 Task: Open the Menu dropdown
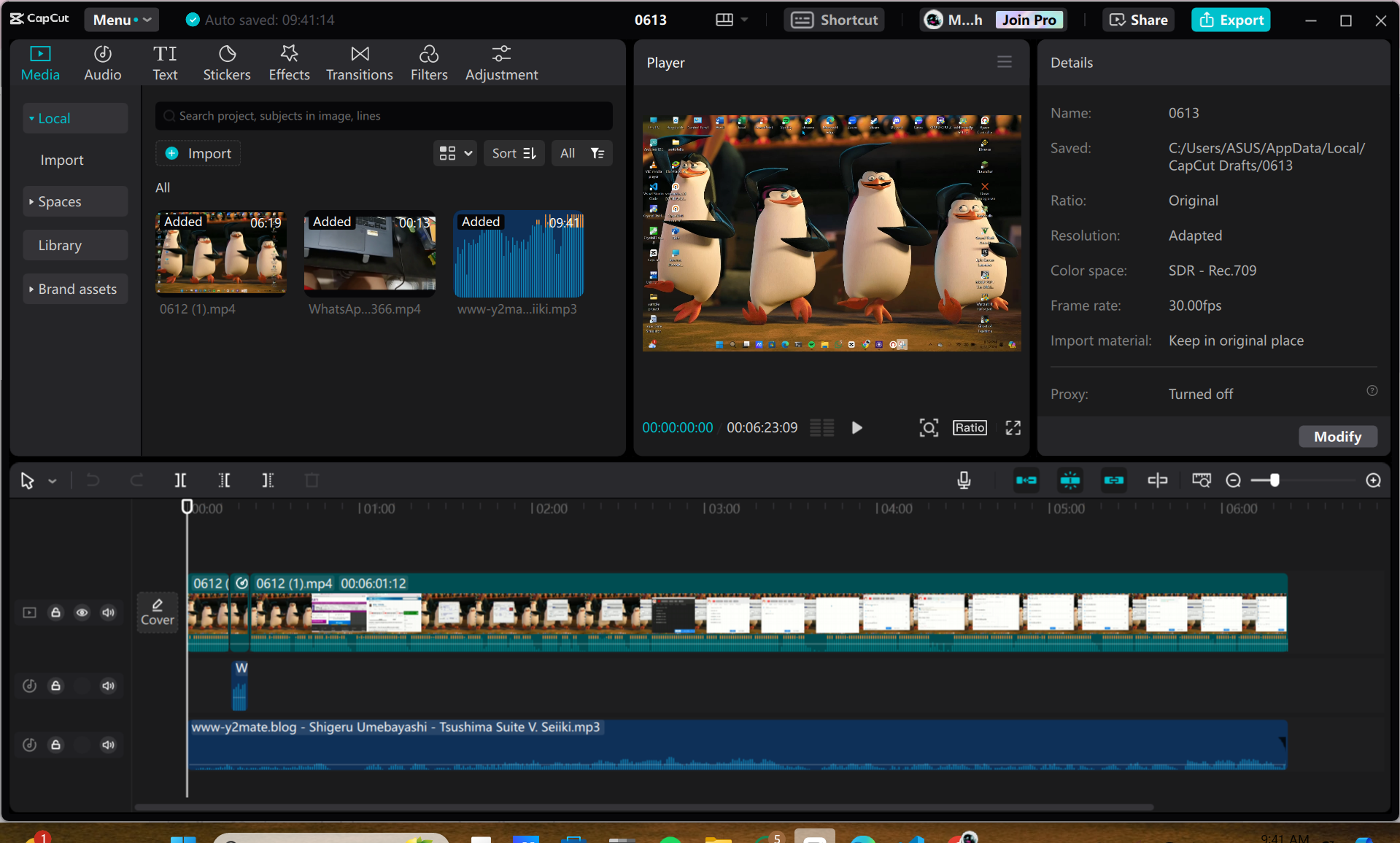(121, 20)
